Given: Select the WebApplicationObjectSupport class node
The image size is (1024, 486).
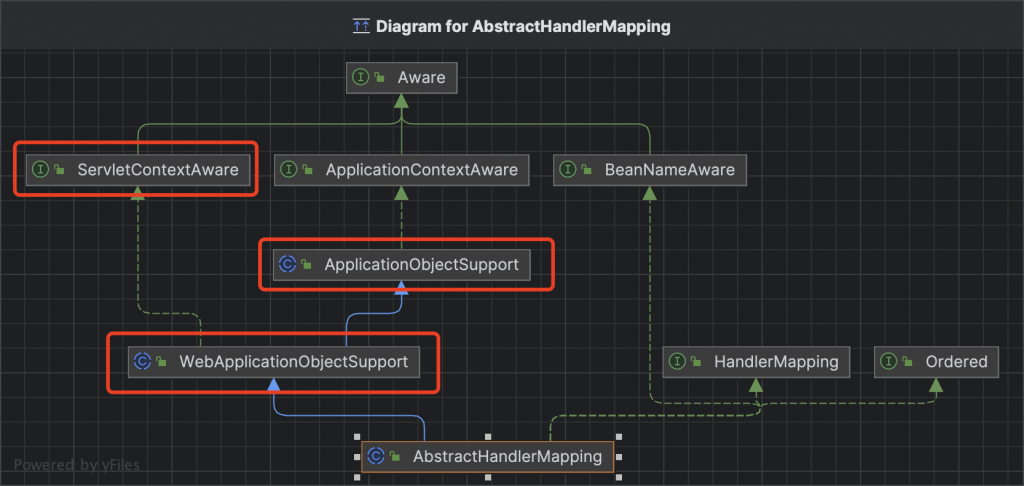Looking at the screenshot, I should point(274,361).
